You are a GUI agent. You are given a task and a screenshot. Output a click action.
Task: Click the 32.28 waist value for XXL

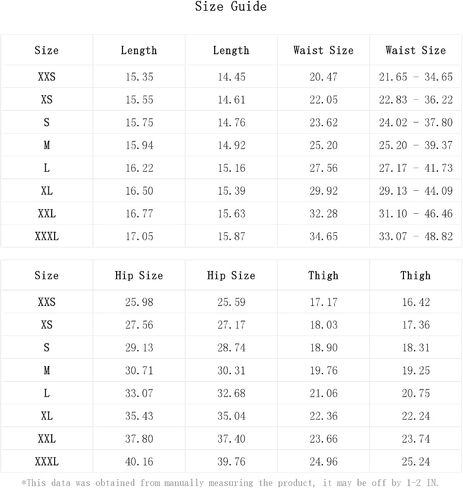[x=323, y=214]
